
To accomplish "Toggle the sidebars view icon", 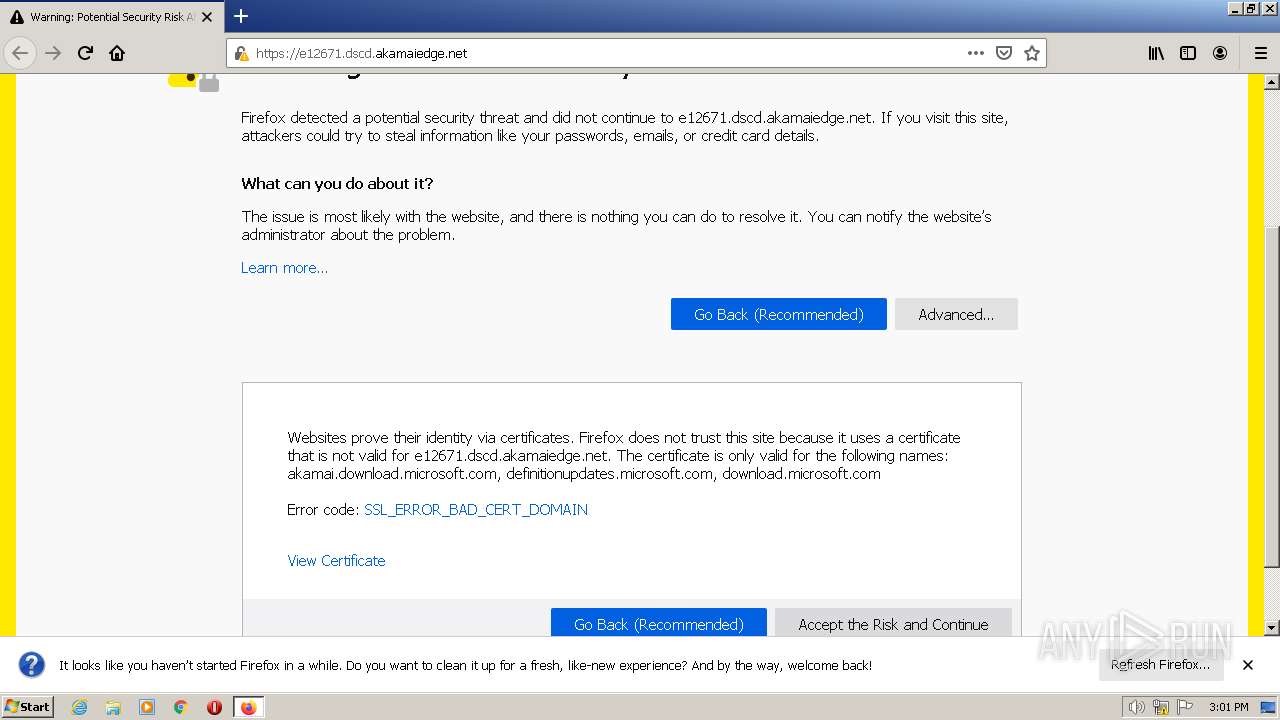I will pos(1188,53).
